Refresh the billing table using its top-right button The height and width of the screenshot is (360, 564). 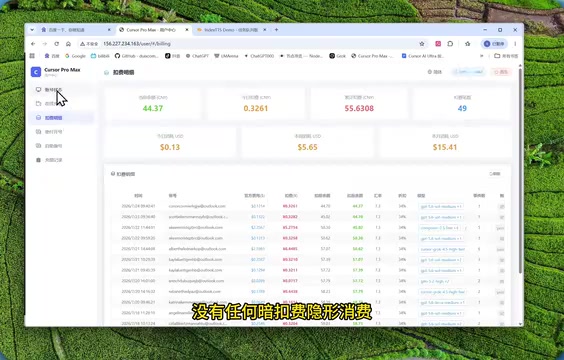click(495, 174)
